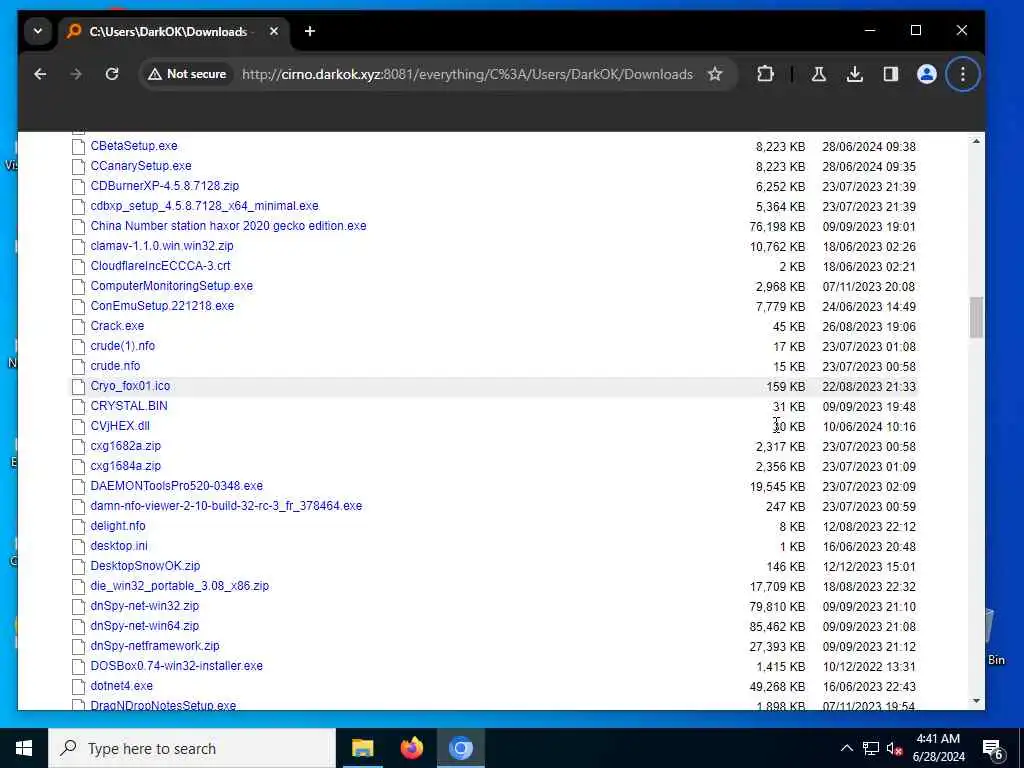Viewport: 1024px width, 768px height.
Task: Click the taskbar search box
Action: (x=191, y=748)
